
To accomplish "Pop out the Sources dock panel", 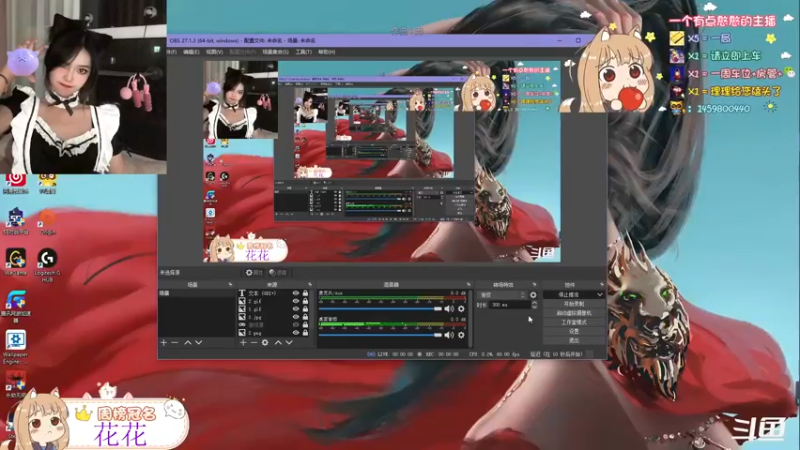I will 310,284.
